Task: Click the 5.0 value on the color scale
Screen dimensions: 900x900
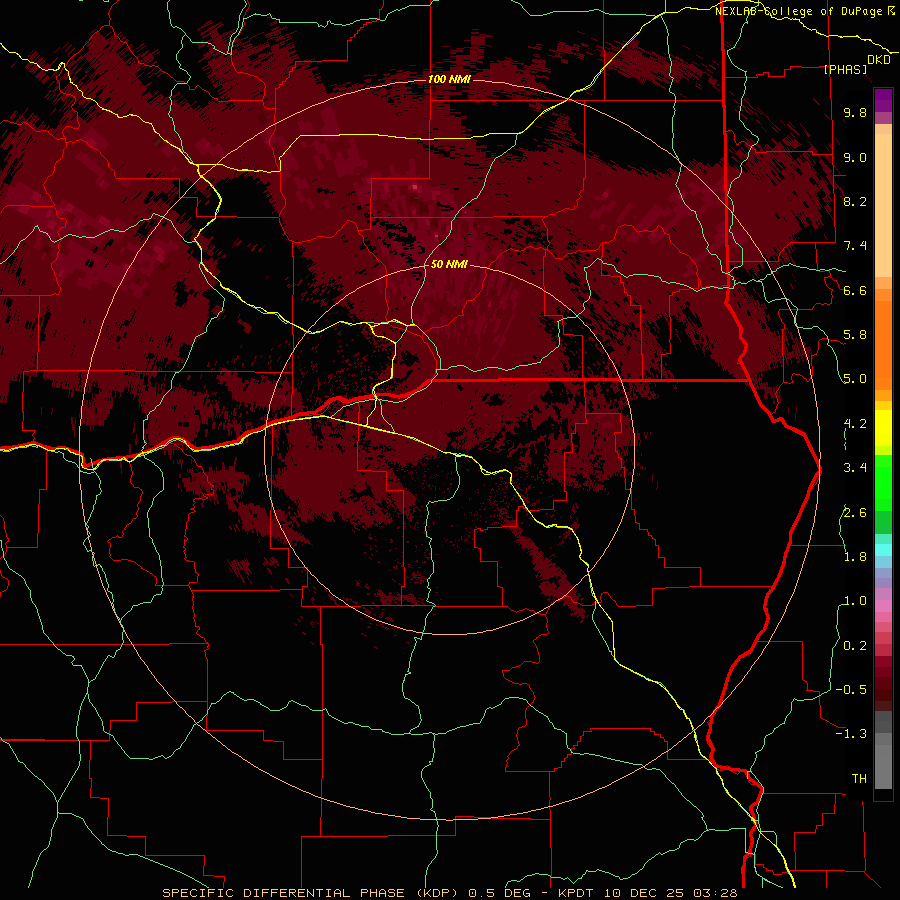Action: click(855, 379)
